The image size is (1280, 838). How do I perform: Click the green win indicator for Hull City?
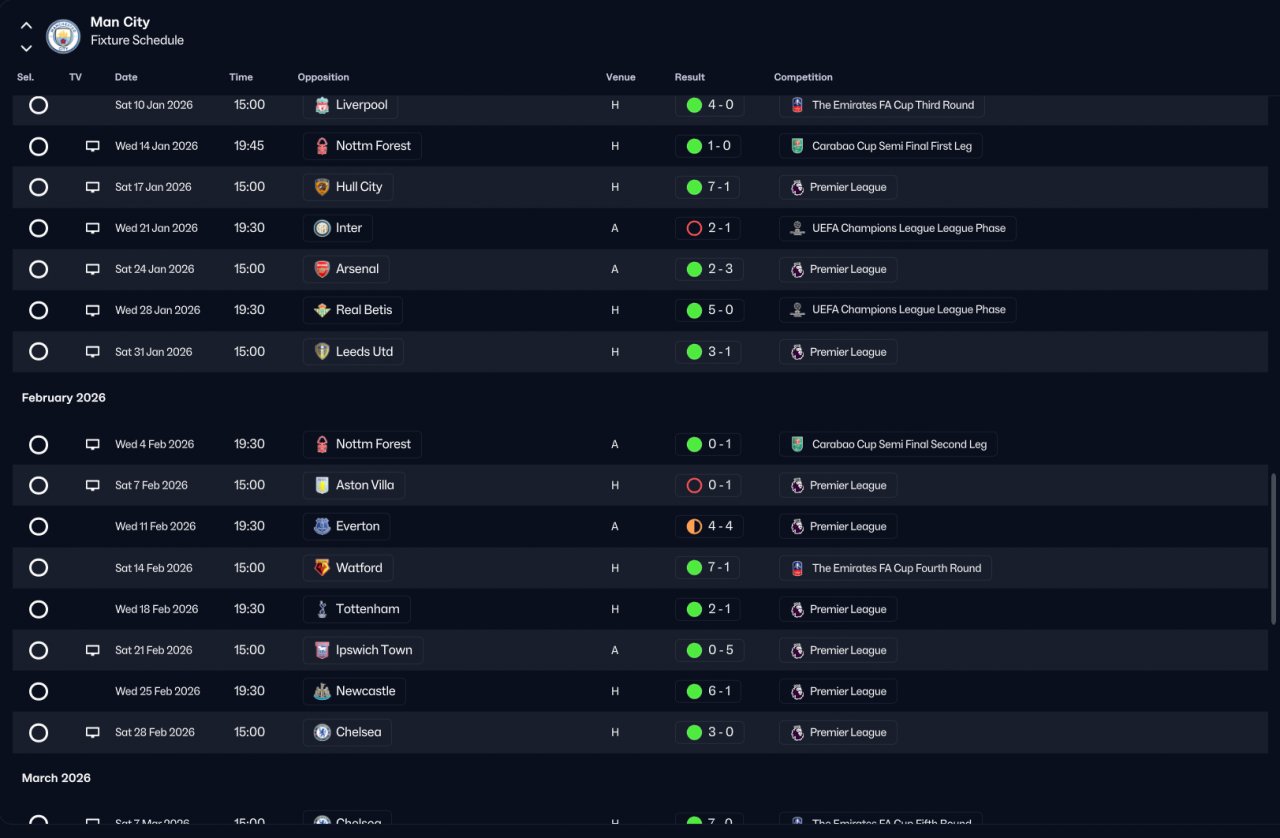(x=694, y=187)
